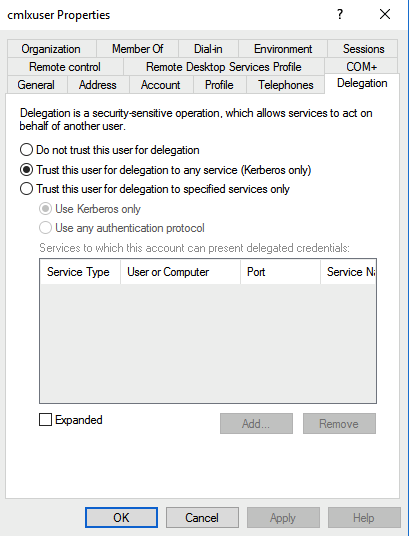This screenshot has height=536, width=409.
Task: Select Remote Desktop Services Profile tab
Action: 224,67
